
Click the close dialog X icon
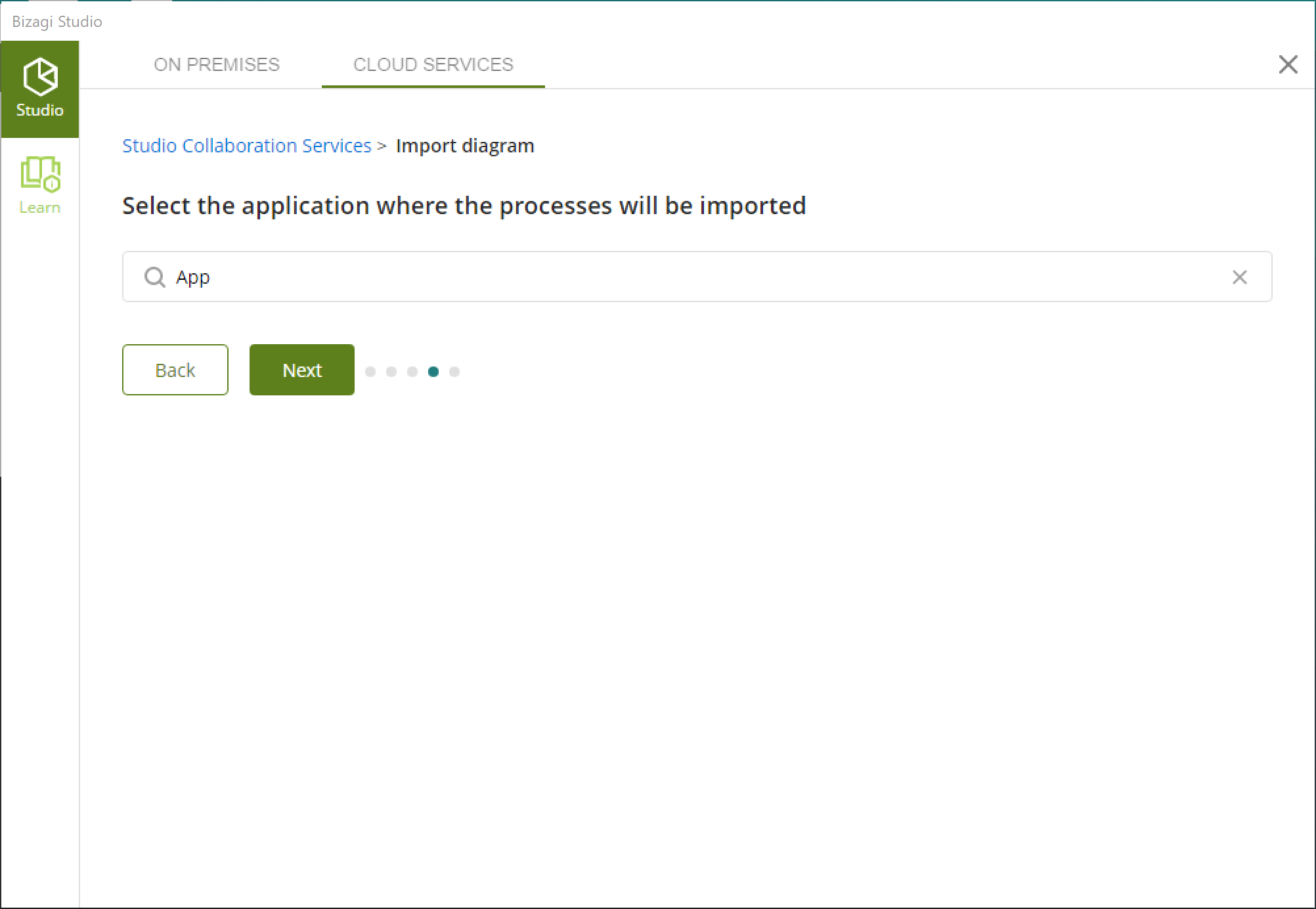pos(1288,64)
